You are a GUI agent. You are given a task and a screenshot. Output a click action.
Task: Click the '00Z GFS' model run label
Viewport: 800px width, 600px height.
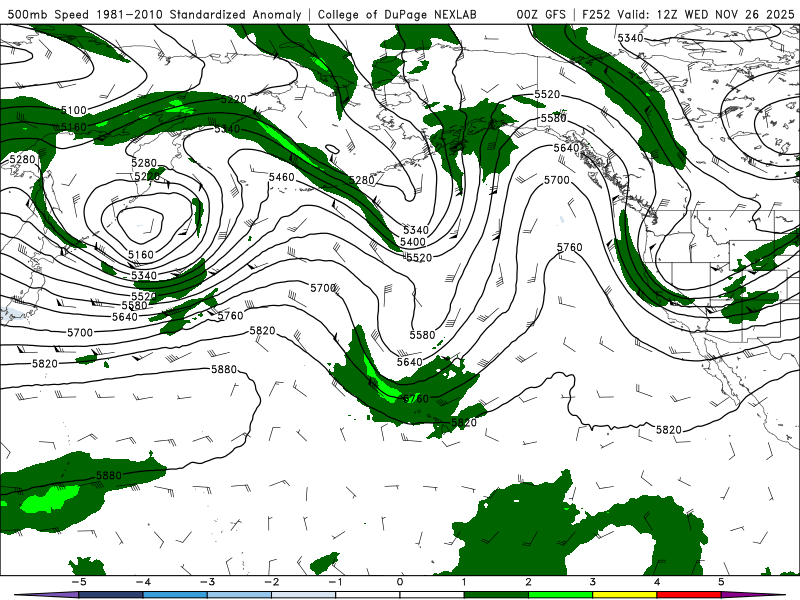coord(541,14)
